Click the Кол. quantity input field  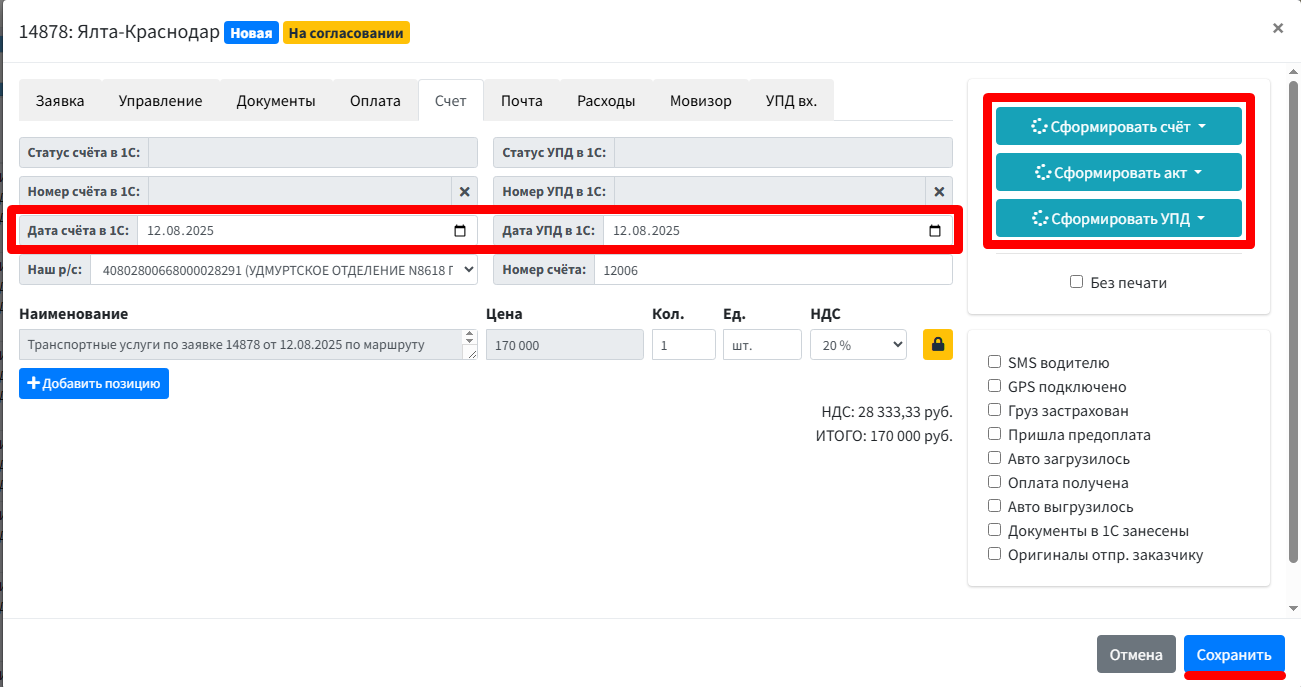click(684, 345)
